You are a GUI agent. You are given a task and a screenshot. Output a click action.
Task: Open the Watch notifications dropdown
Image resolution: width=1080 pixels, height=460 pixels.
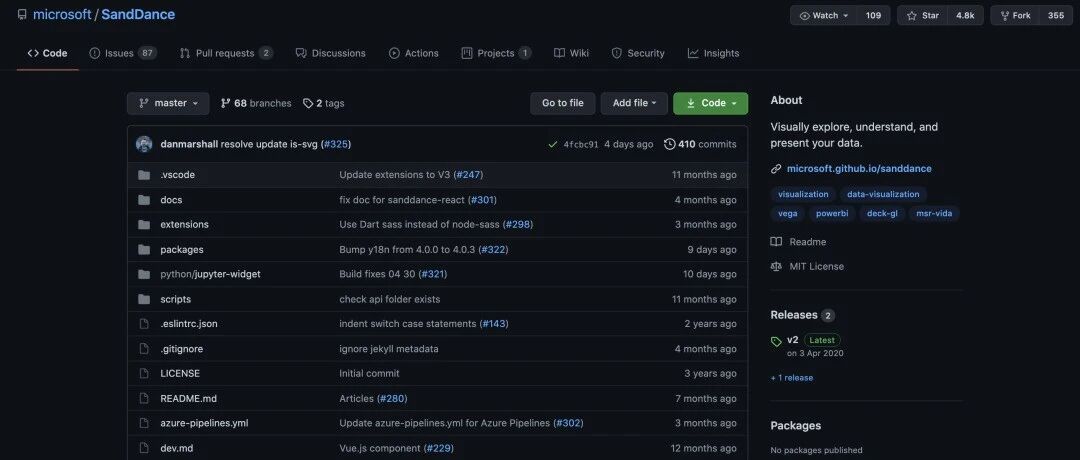tap(824, 15)
